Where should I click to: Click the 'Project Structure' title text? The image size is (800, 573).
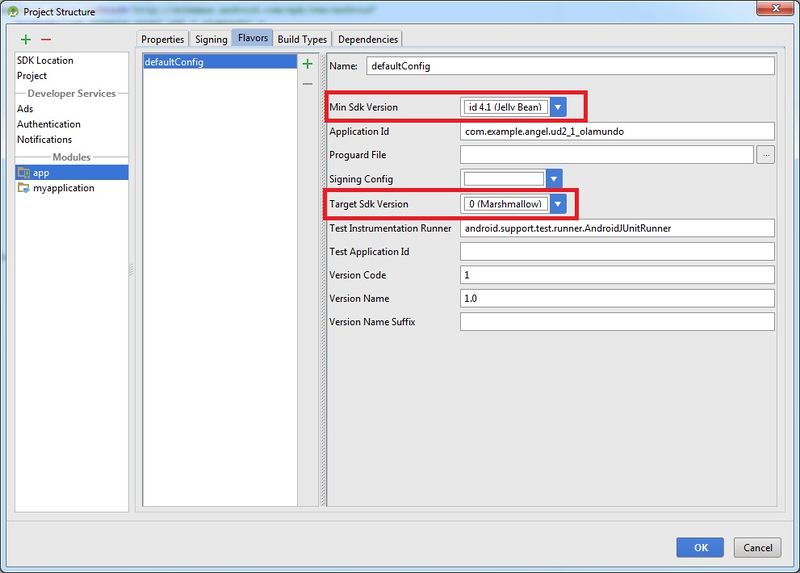click(x=59, y=12)
